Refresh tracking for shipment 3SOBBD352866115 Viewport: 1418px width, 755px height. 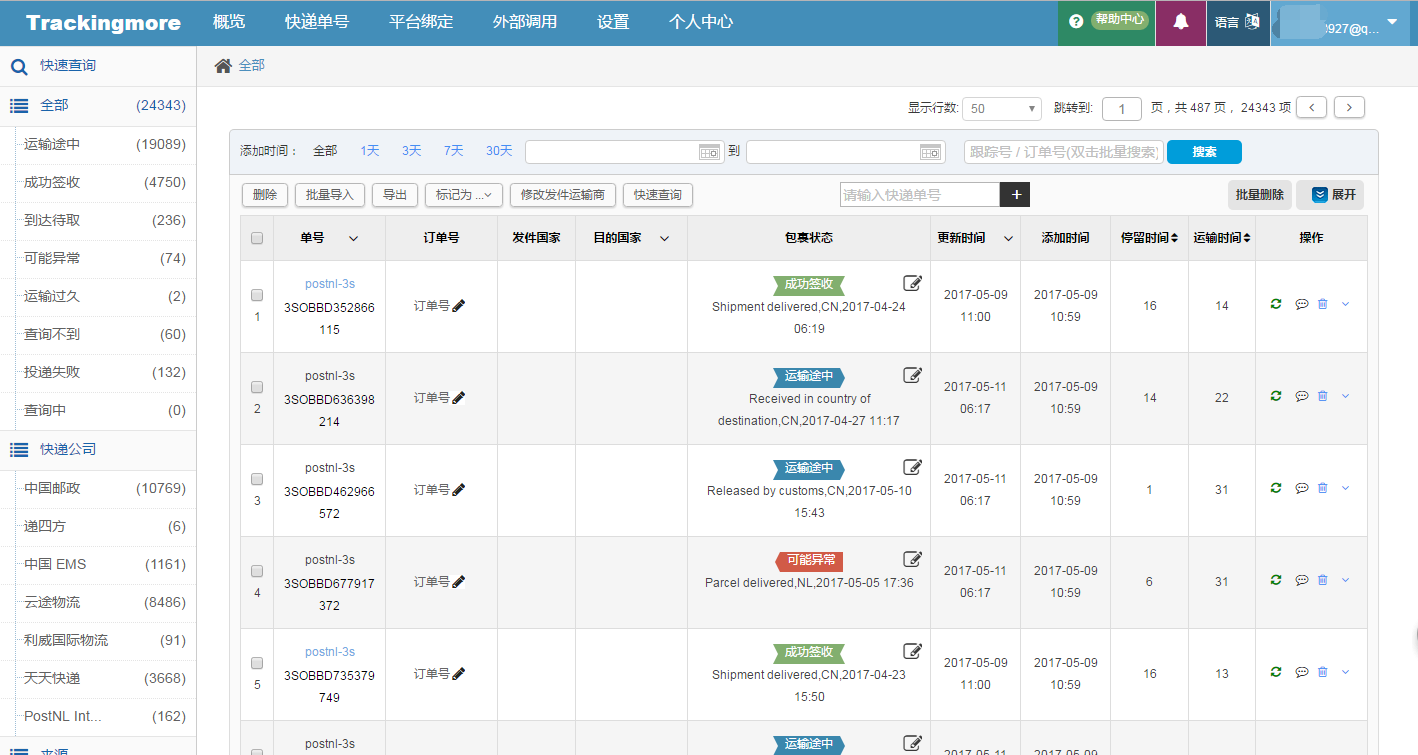pyautogui.click(x=1275, y=304)
